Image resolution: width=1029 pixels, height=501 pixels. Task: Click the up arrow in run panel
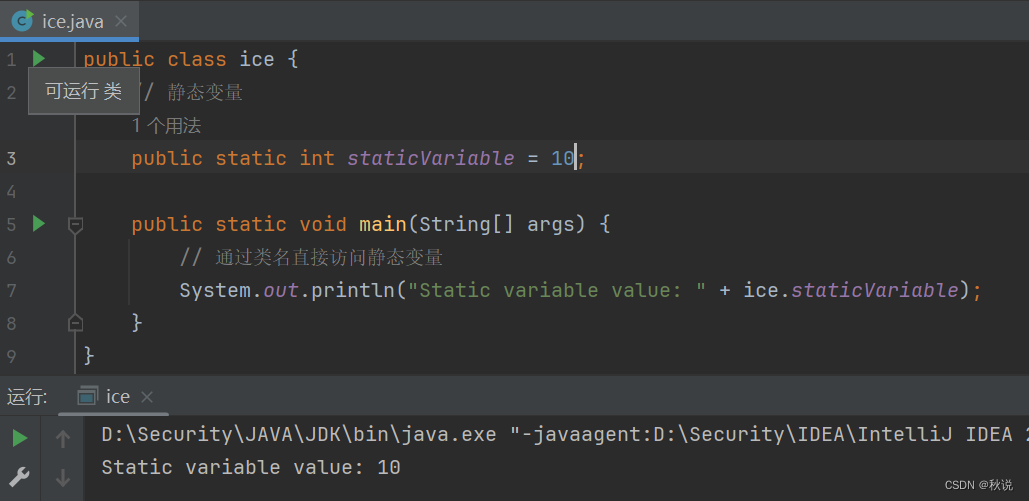point(62,439)
